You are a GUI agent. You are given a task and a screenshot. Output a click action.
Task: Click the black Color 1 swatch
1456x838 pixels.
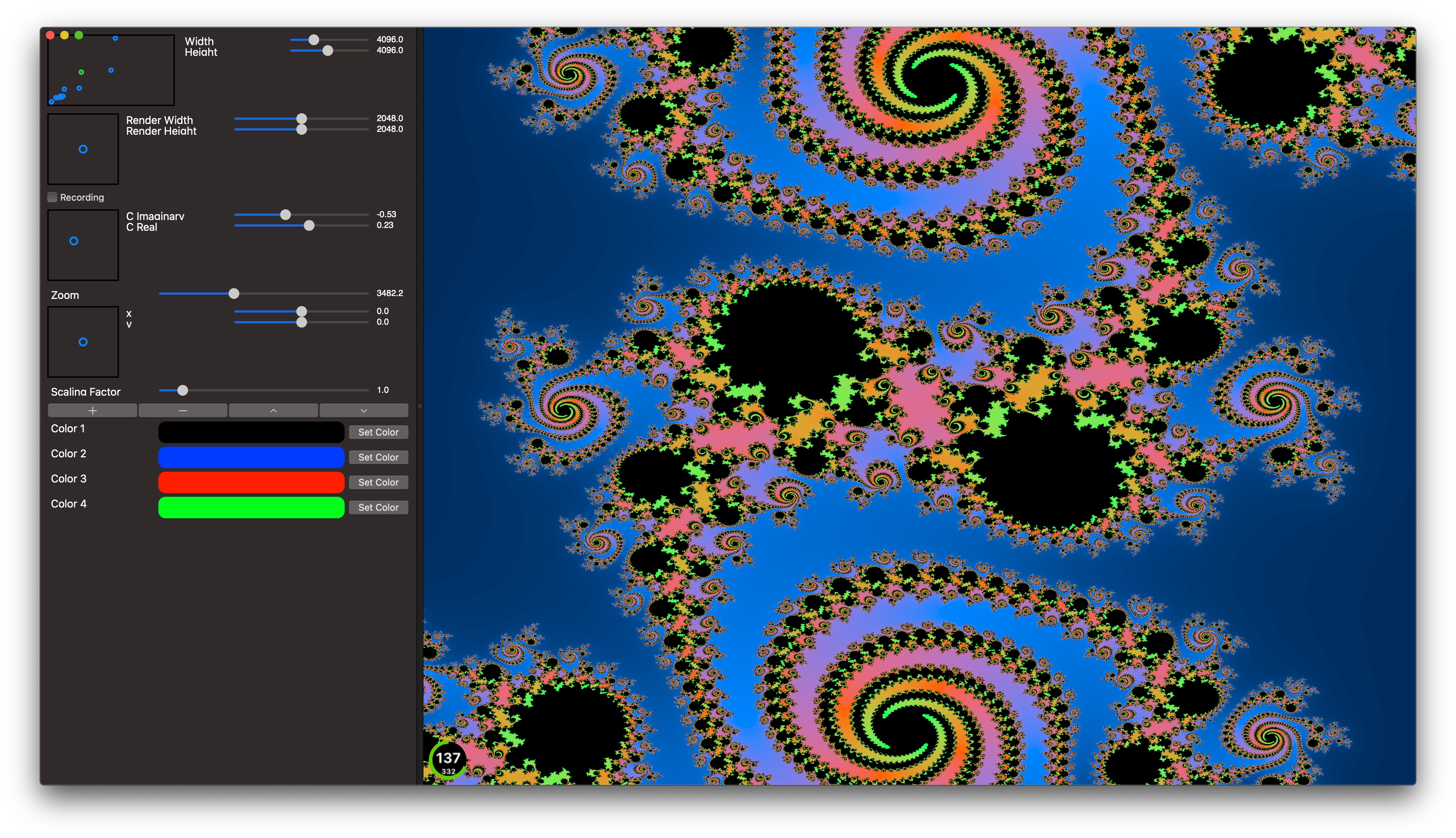click(x=251, y=432)
